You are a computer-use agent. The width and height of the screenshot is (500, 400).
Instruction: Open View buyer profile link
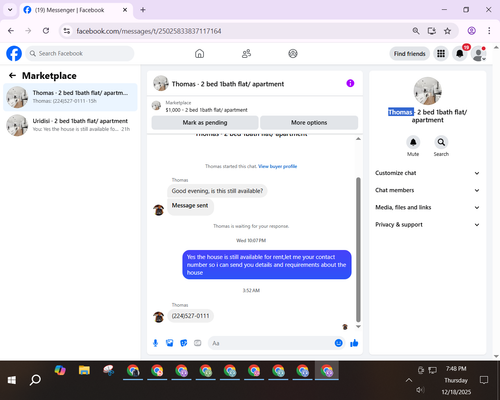coord(277,166)
